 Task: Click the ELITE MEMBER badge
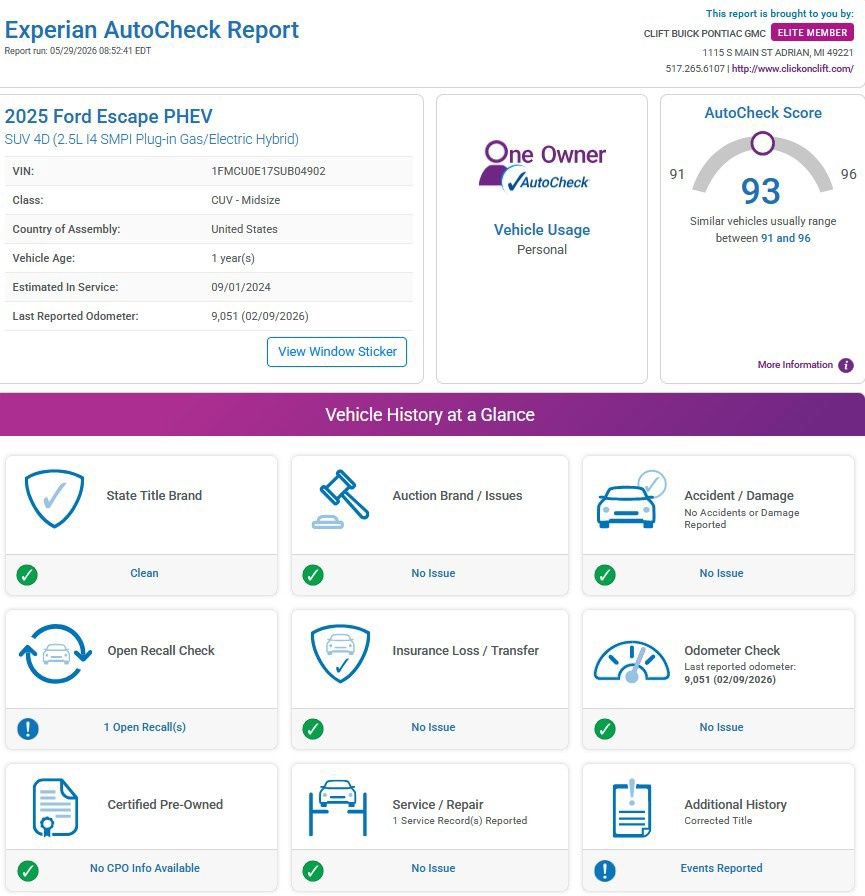[812, 33]
